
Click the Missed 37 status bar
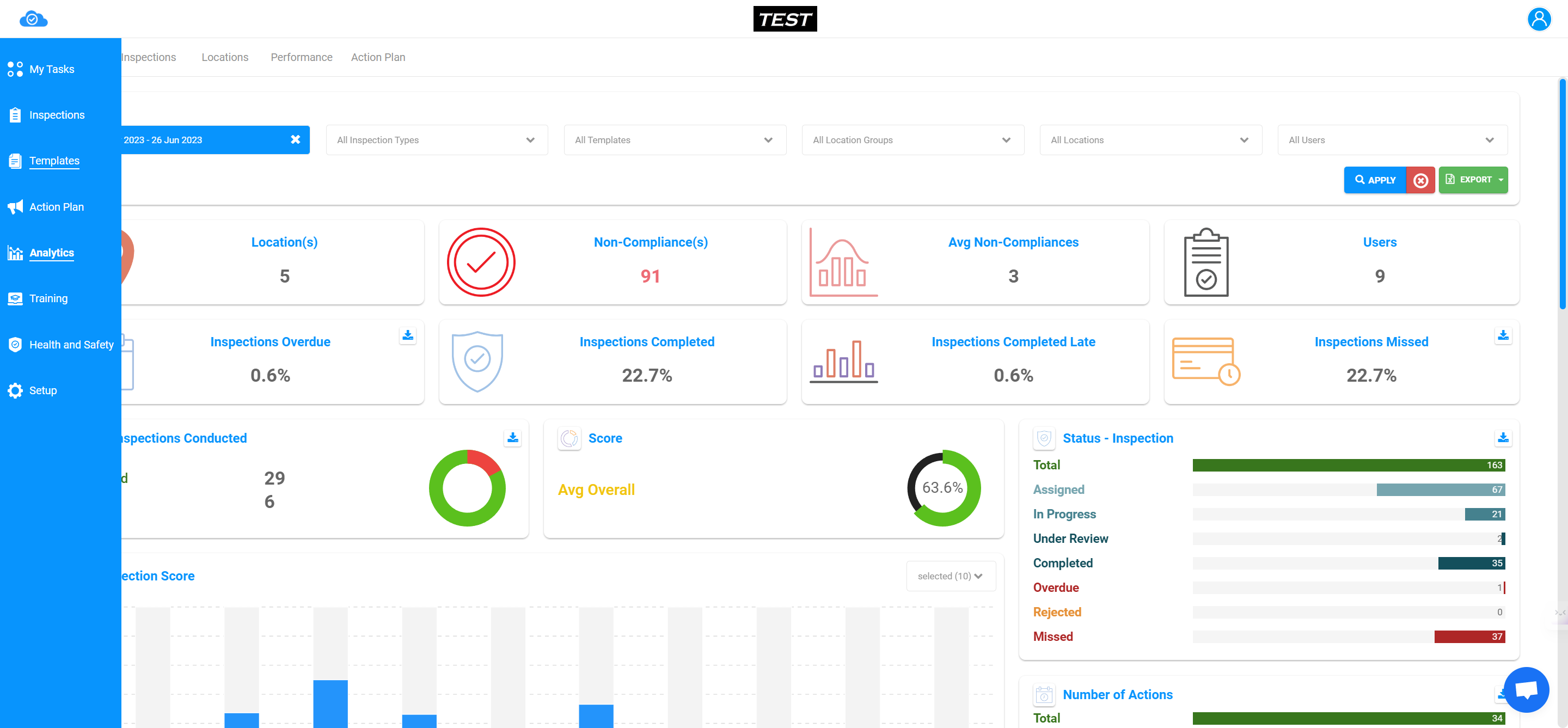pos(1469,637)
